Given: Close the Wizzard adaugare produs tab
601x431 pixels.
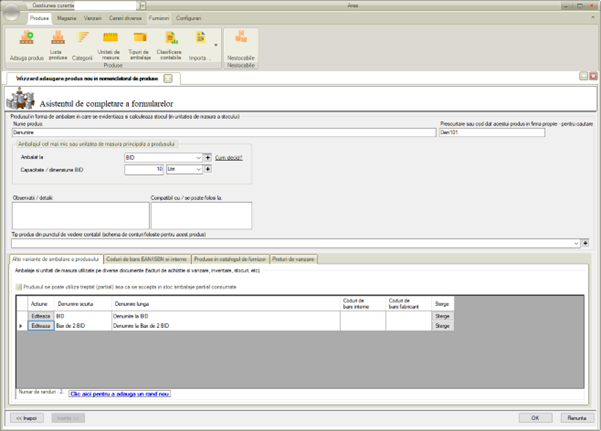Looking at the screenshot, I should point(168,79).
